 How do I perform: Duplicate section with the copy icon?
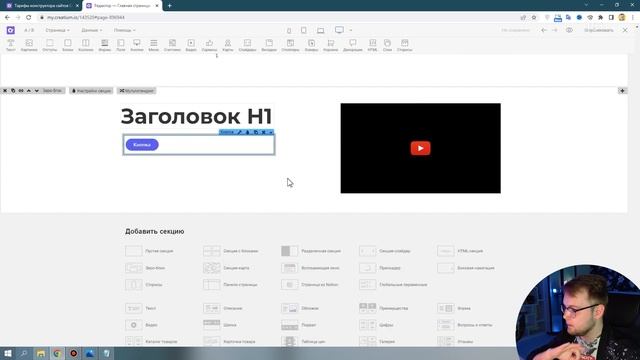[13, 91]
